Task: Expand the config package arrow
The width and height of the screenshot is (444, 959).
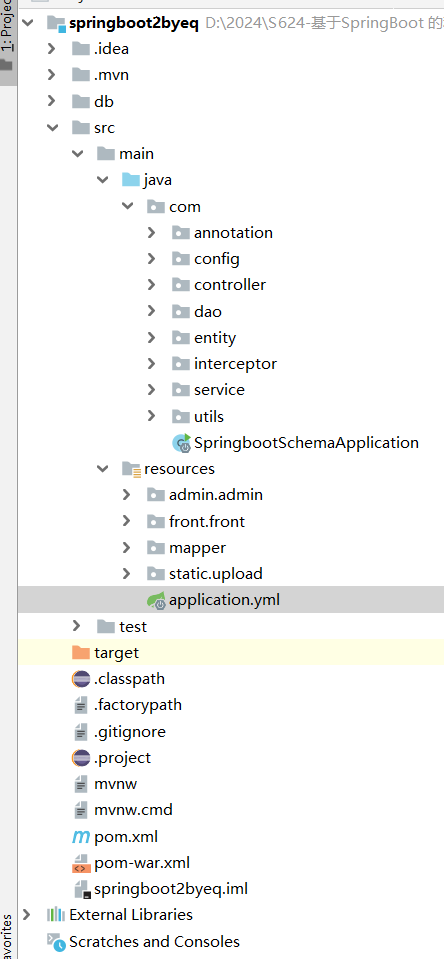Action: 152,259
